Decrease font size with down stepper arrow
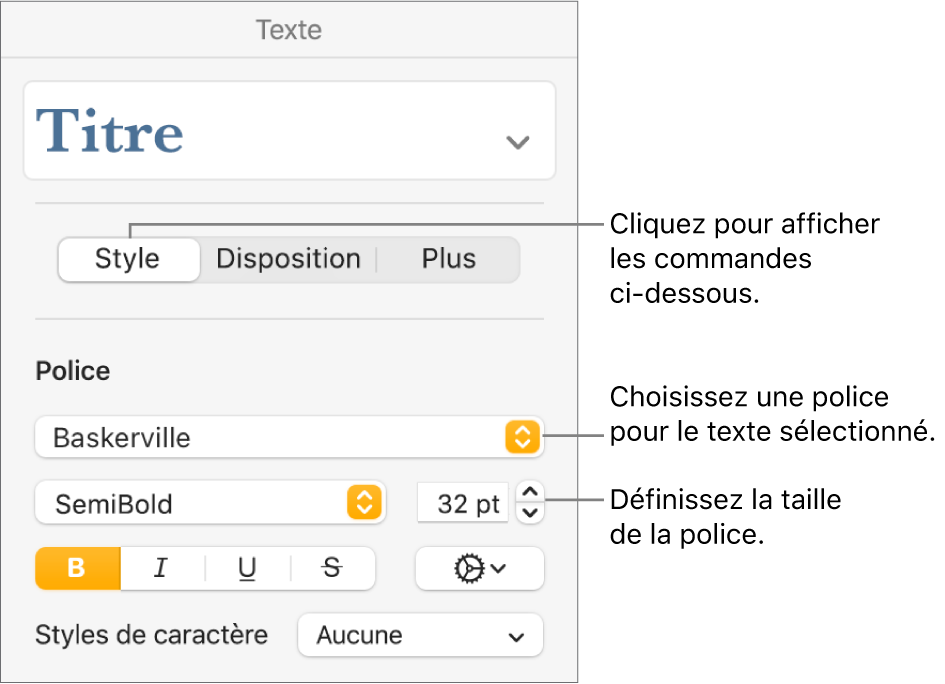 pyautogui.click(x=530, y=513)
